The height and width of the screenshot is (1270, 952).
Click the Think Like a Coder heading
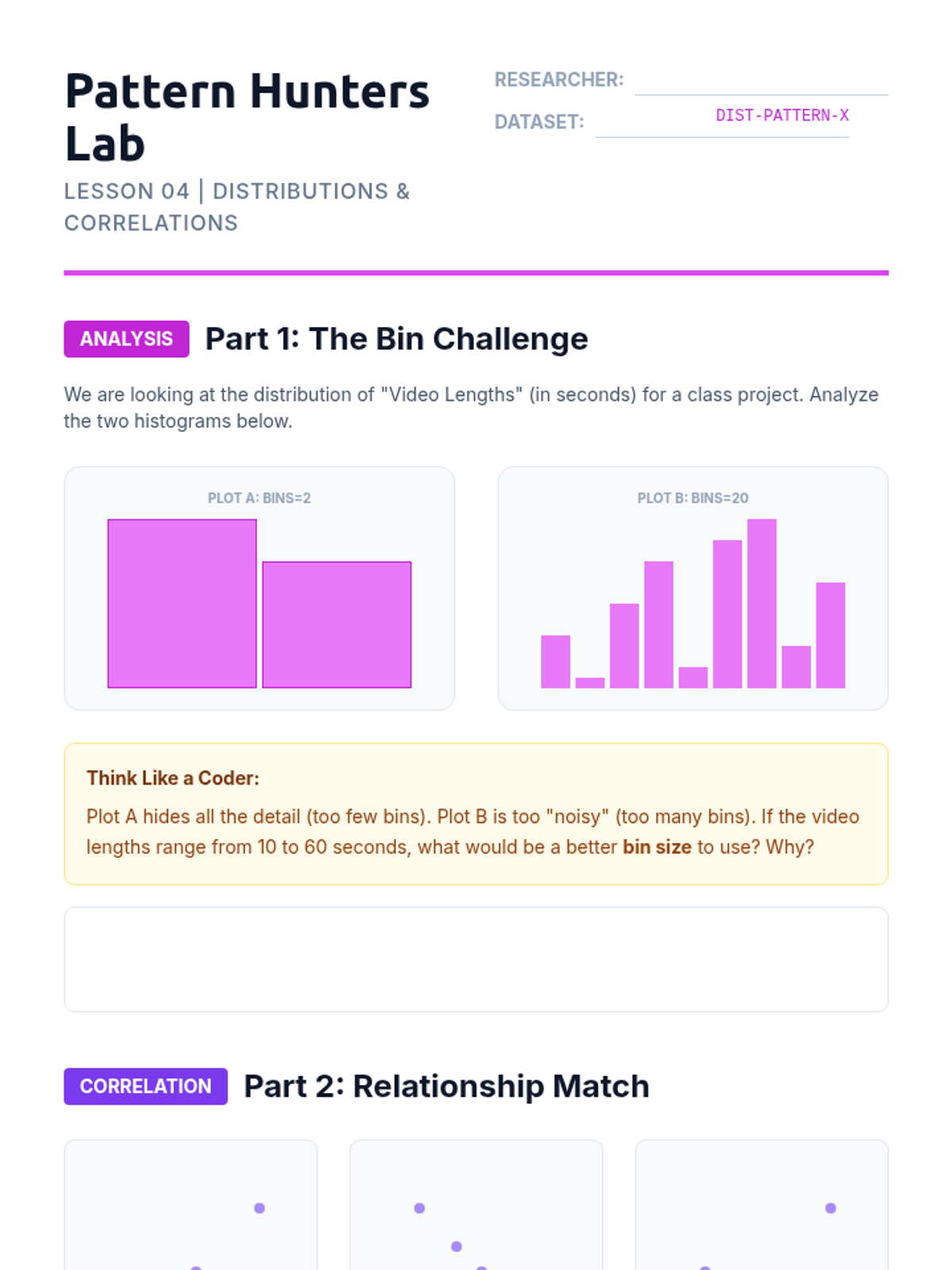pyautogui.click(x=173, y=778)
